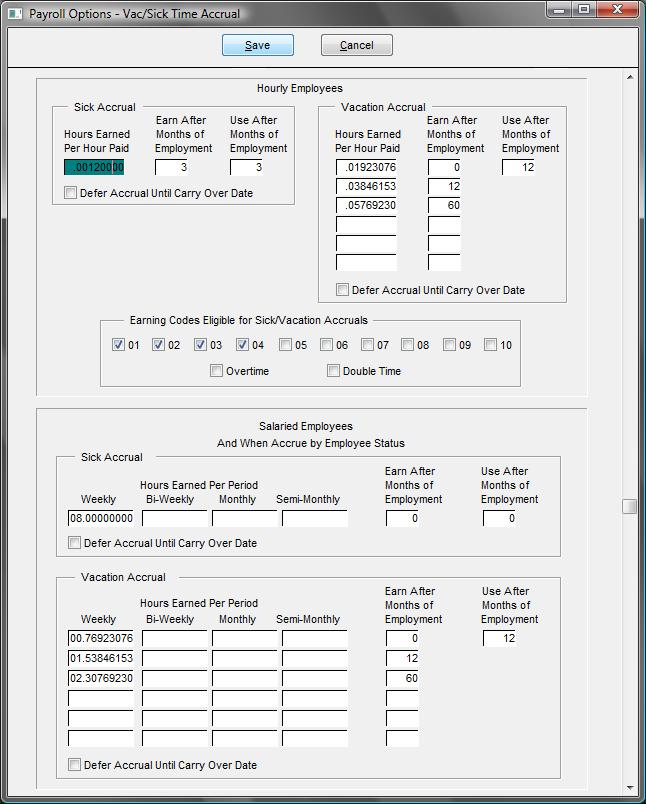Check earning code 07

pyautogui.click(x=367, y=345)
